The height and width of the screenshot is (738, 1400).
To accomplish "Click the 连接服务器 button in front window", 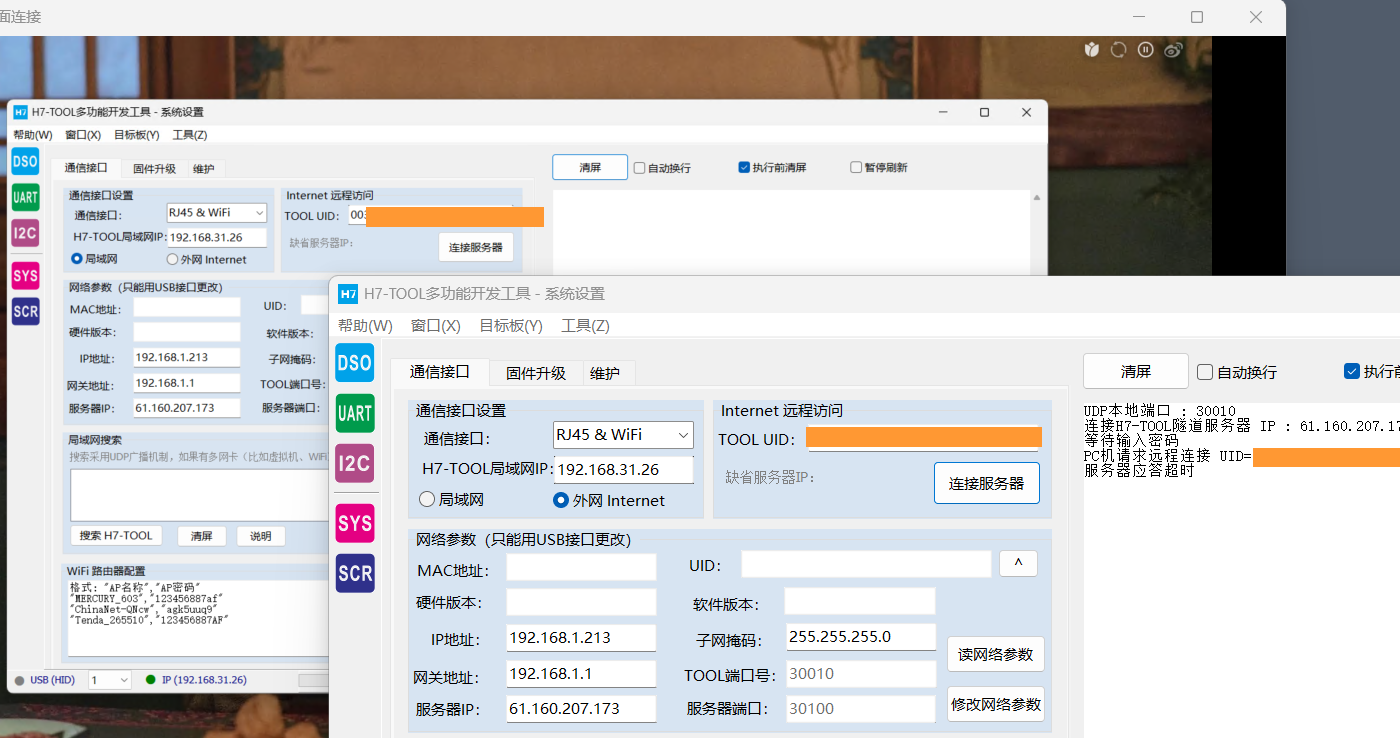I will click(986, 483).
